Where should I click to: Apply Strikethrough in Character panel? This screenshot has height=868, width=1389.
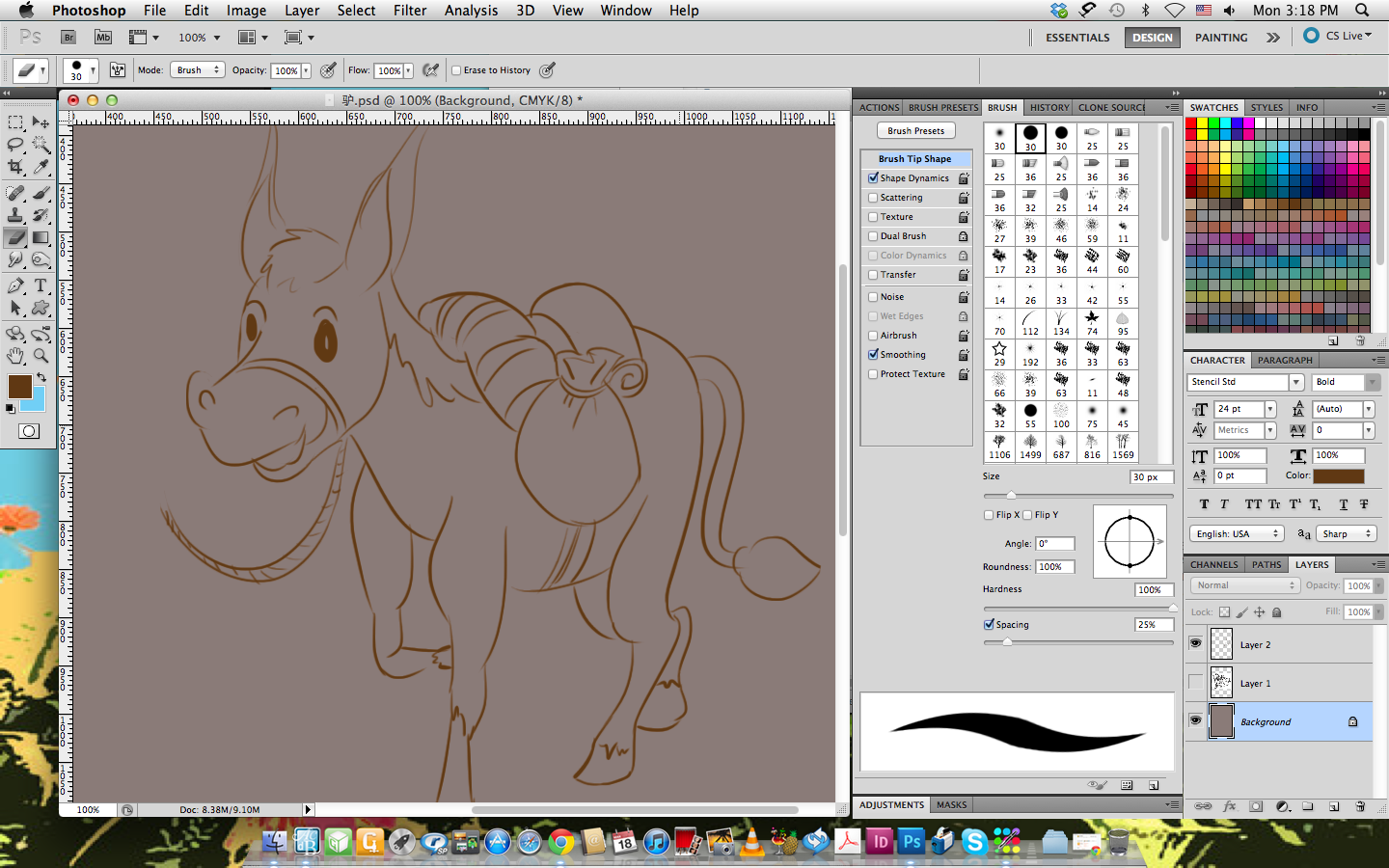click(1364, 504)
